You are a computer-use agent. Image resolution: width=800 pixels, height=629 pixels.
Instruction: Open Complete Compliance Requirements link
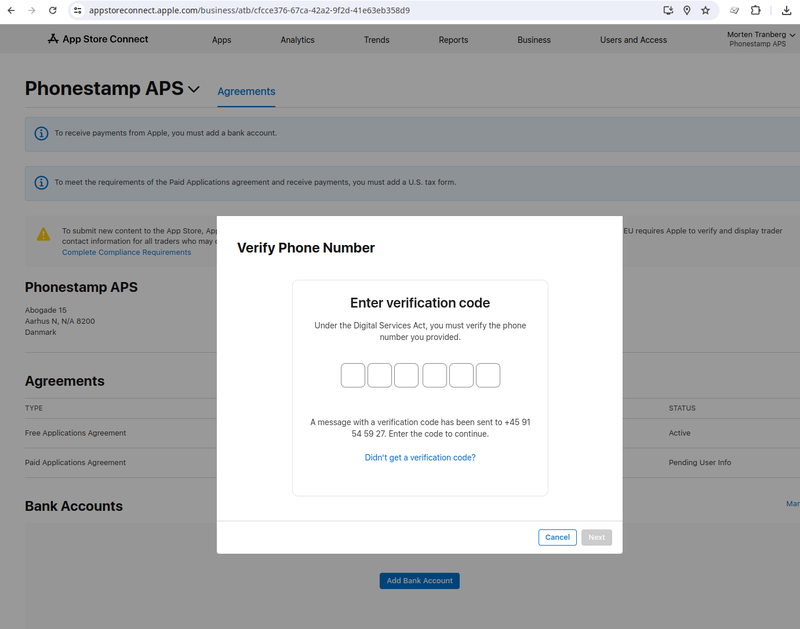127,252
